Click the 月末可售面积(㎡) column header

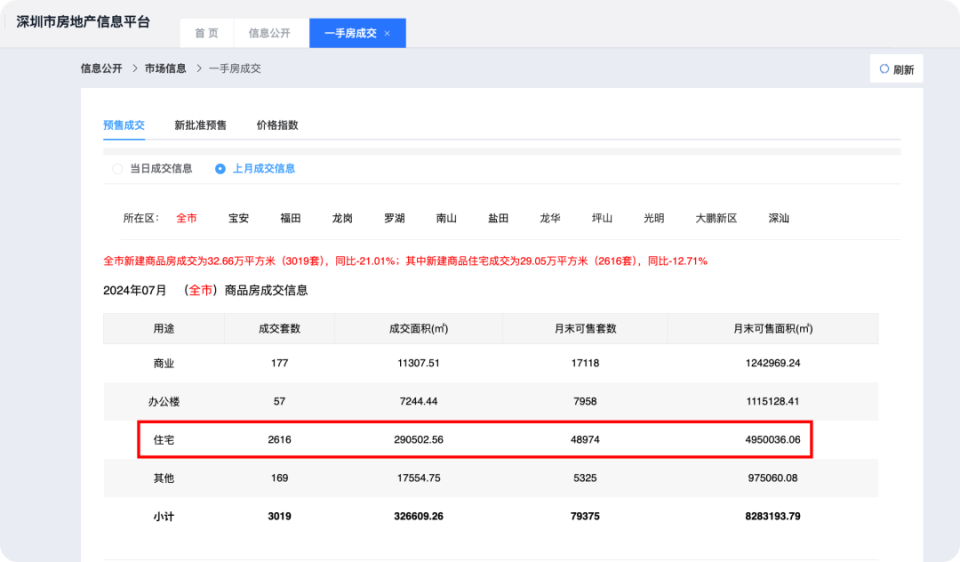coord(773,329)
